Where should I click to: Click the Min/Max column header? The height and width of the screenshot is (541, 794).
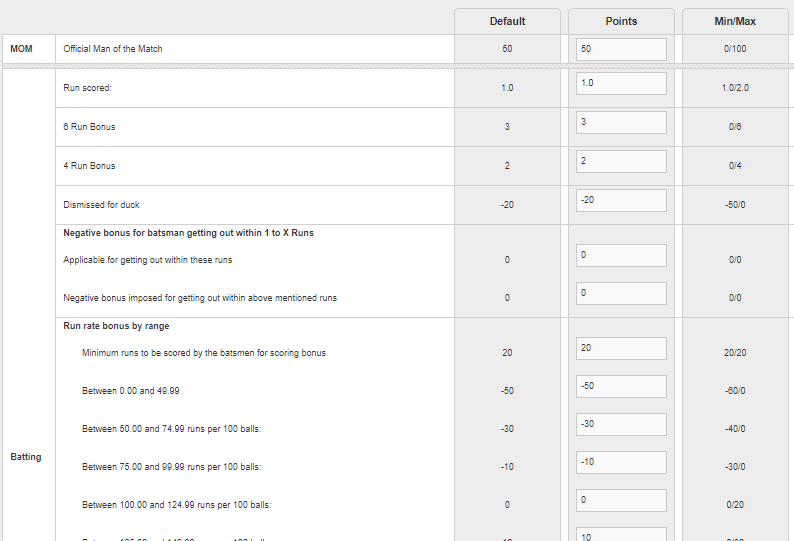pos(735,21)
